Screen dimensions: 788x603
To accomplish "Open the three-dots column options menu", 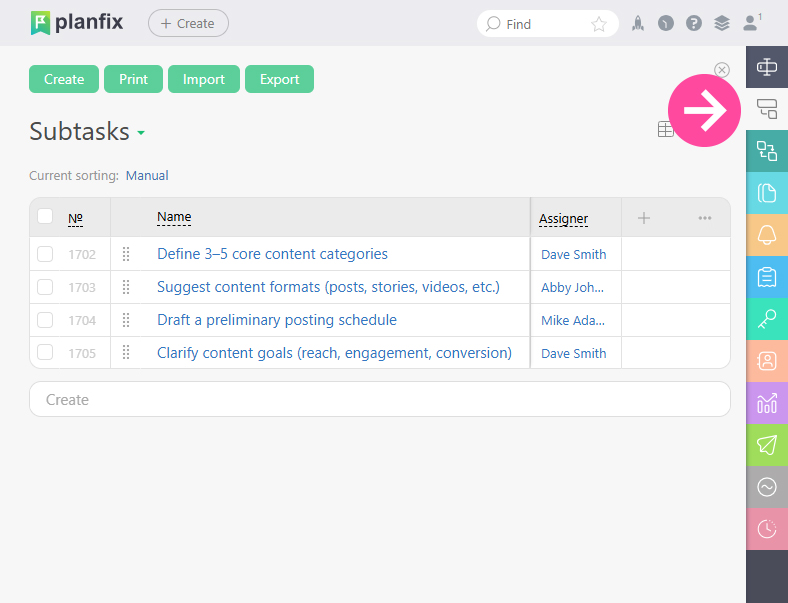I will [x=705, y=218].
